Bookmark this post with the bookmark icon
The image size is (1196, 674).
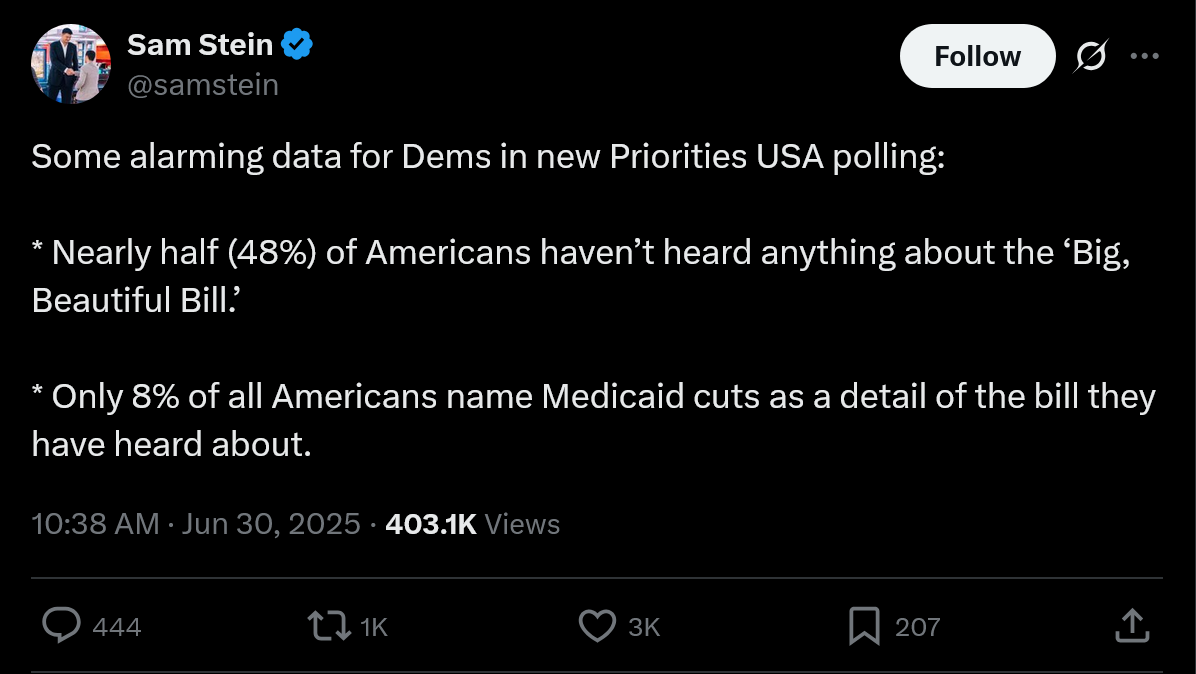pyautogui.click(x=864, y=626)
